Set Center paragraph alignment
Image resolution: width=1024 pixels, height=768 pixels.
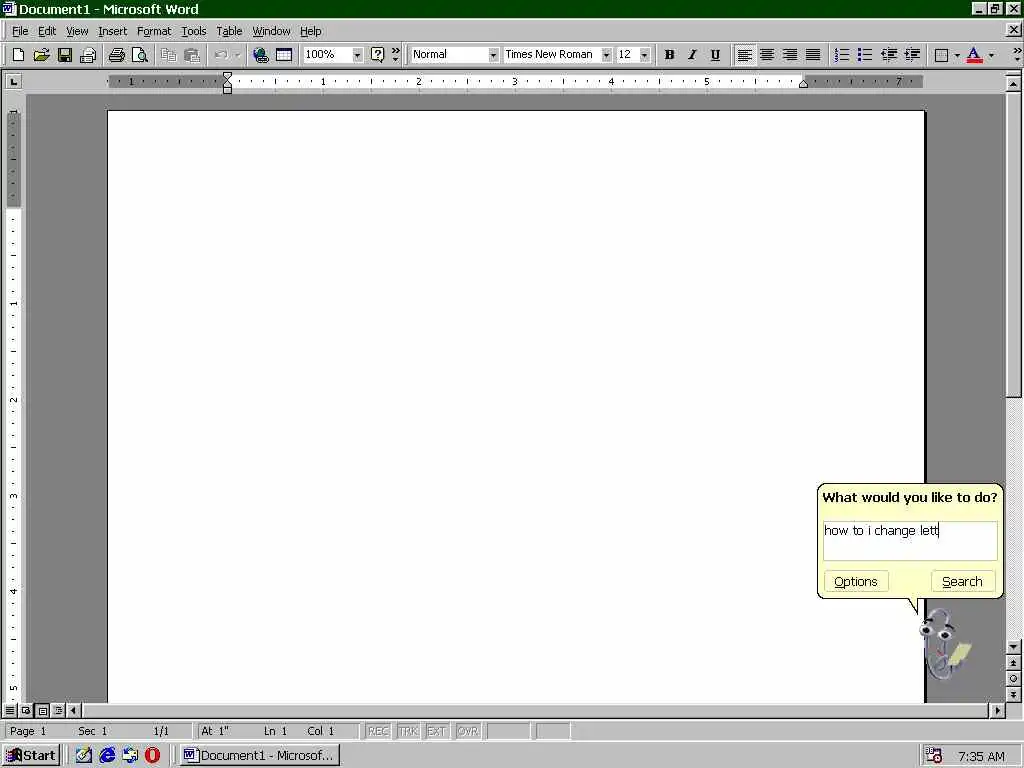tap(767, 55)
